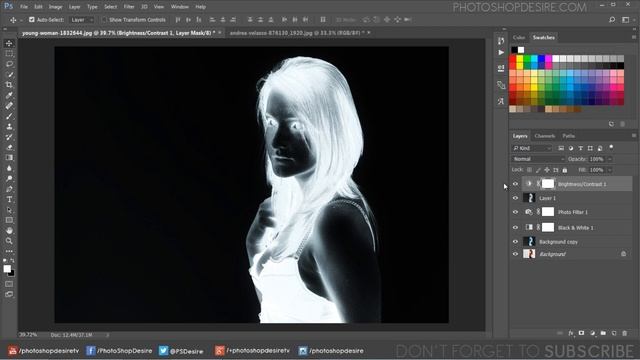640x360 pixels.
Task: Hide the Background copy layer
Action: pyautogui.click(x=515, y=242)
